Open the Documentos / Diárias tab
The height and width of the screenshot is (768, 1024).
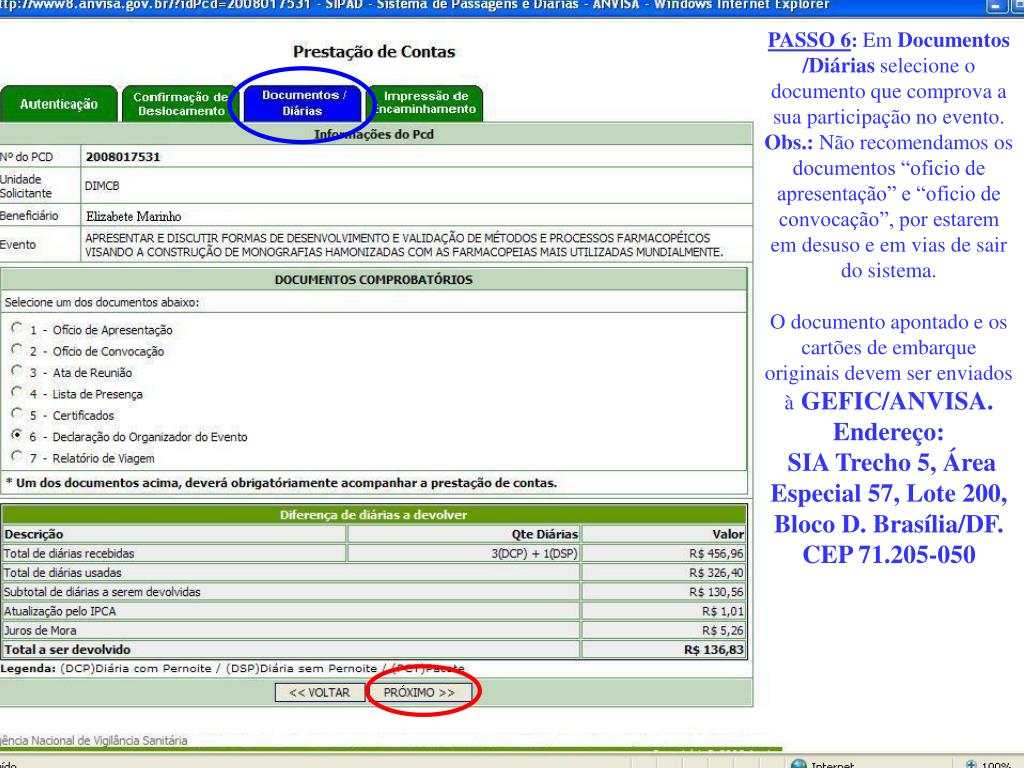coord(303,103)
